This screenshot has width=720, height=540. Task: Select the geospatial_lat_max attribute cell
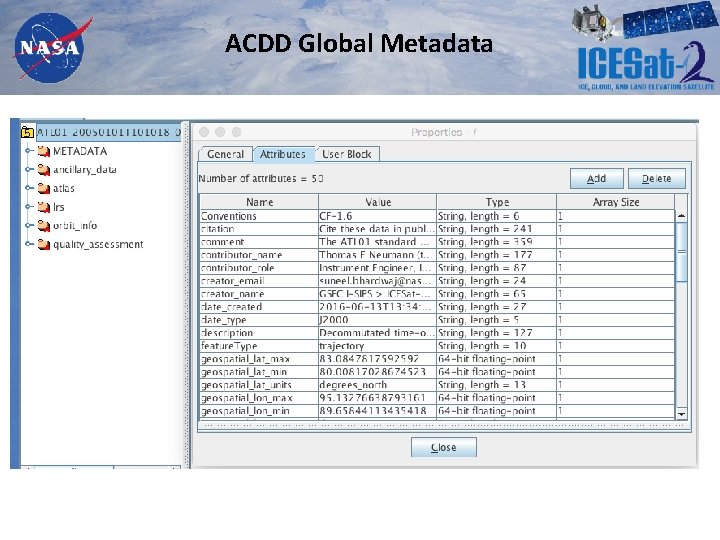pyautogui.click(x=259, y=359)
